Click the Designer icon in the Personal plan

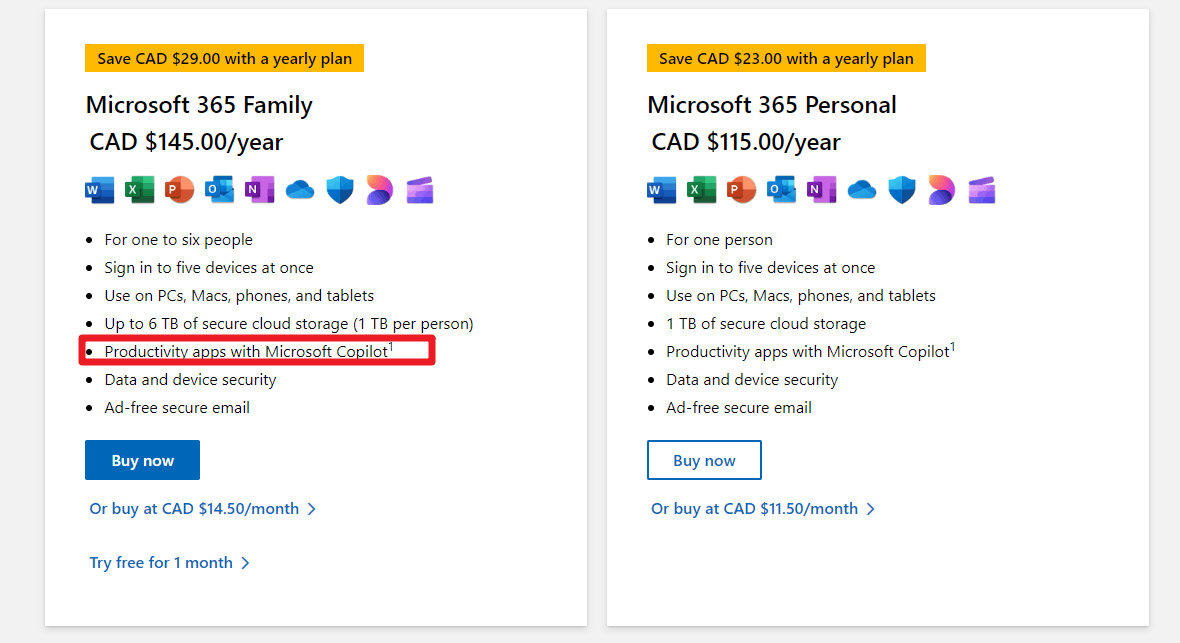tap(942, 190)
